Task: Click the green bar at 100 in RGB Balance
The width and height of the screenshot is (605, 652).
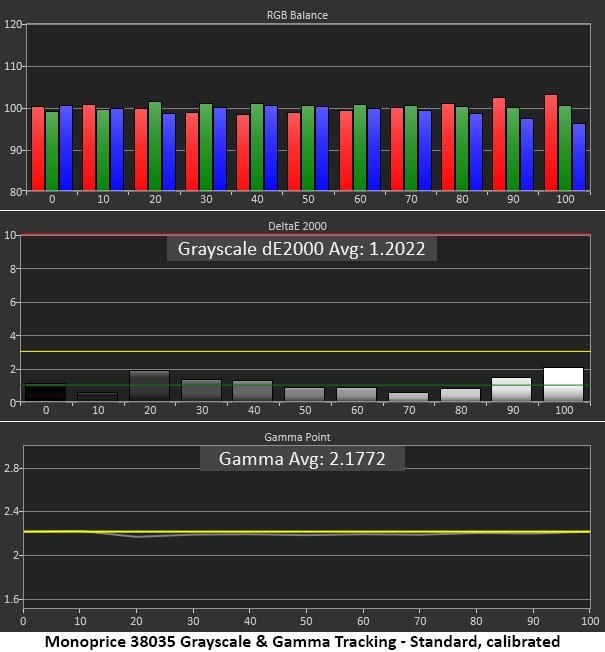Action: pos(565,148)
